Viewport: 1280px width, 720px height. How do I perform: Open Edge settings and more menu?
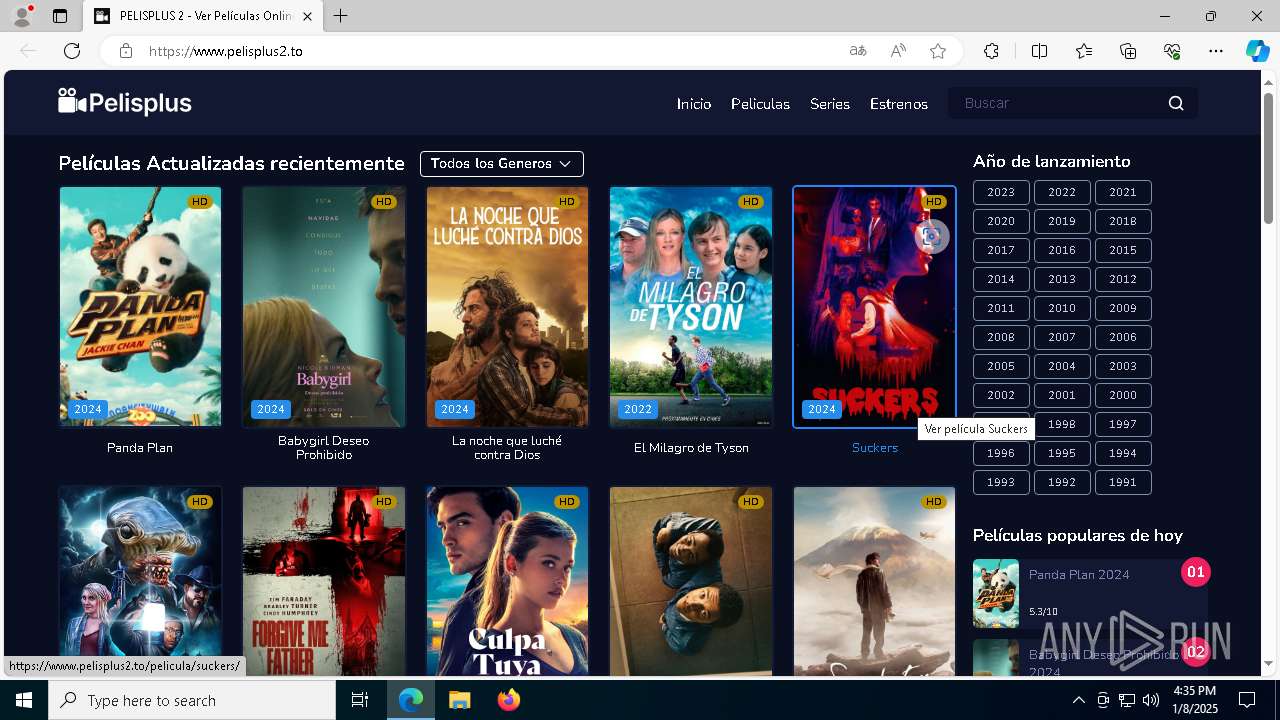(1216, 51)
